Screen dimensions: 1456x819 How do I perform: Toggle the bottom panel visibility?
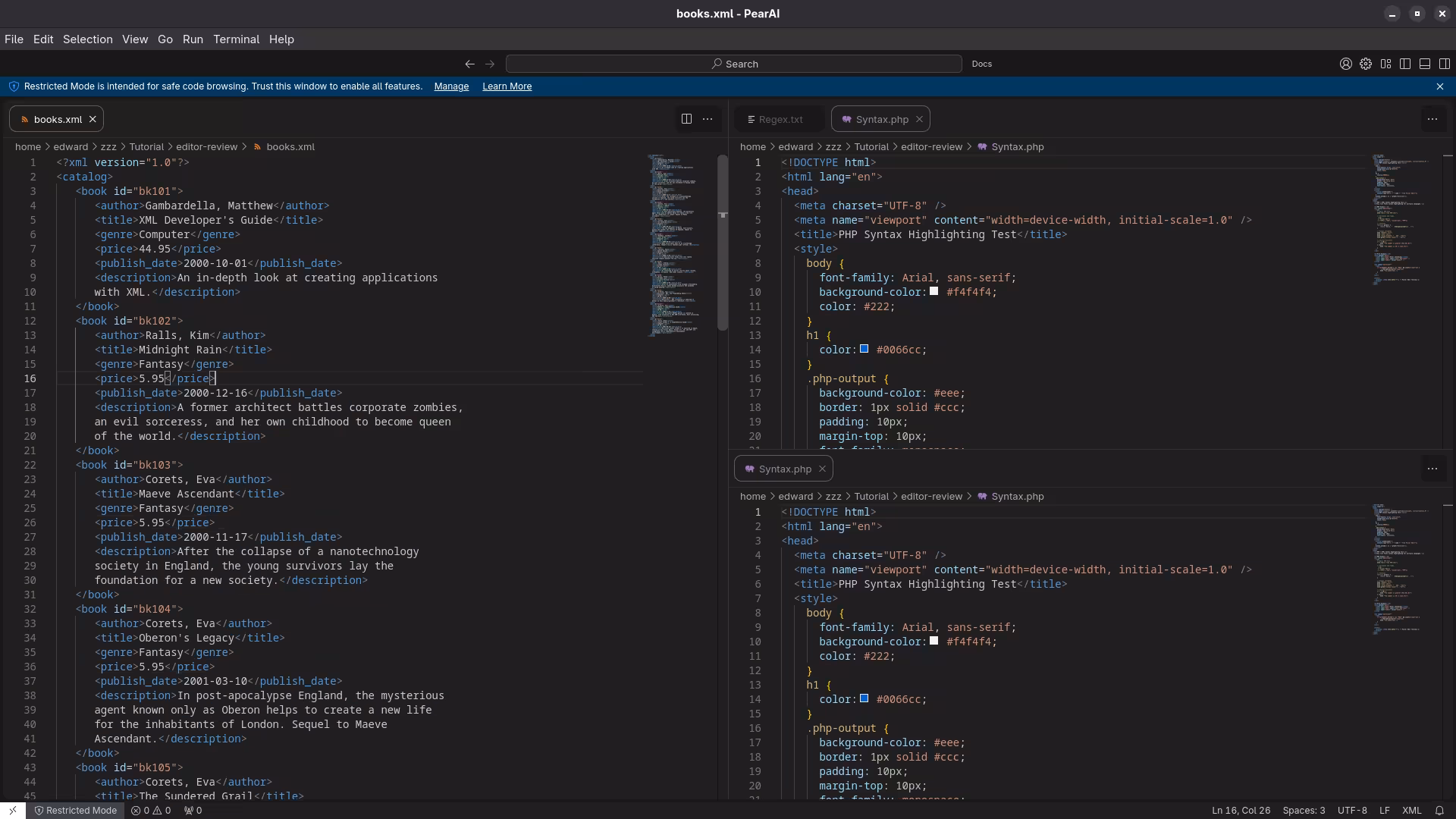coord(1425,64)
